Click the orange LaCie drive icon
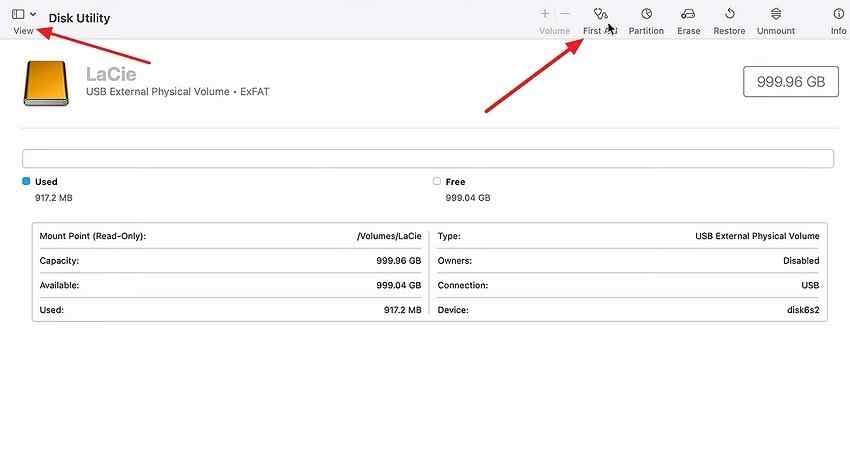The image size is (850, 451). pyautogui.click(x=46, y=83)
